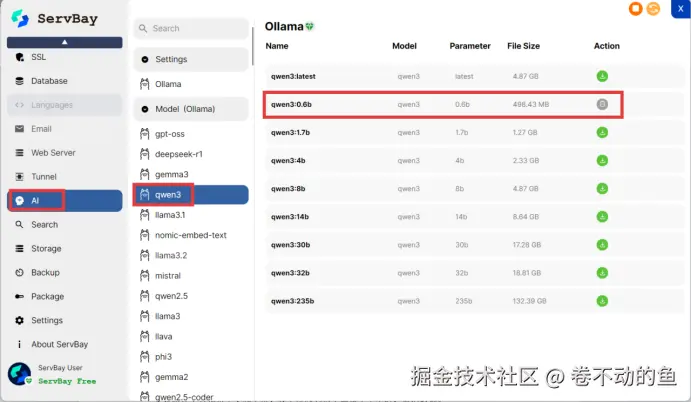Open the Languages section
691x402 pixels.
click(65, 105)
